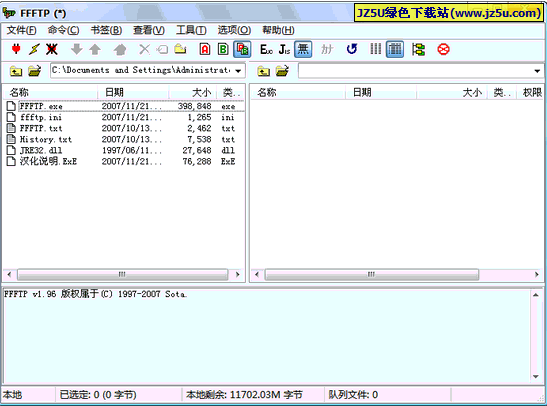Click the greyed kana conversion icon
The image size is (547, 406).
(327, 49)
